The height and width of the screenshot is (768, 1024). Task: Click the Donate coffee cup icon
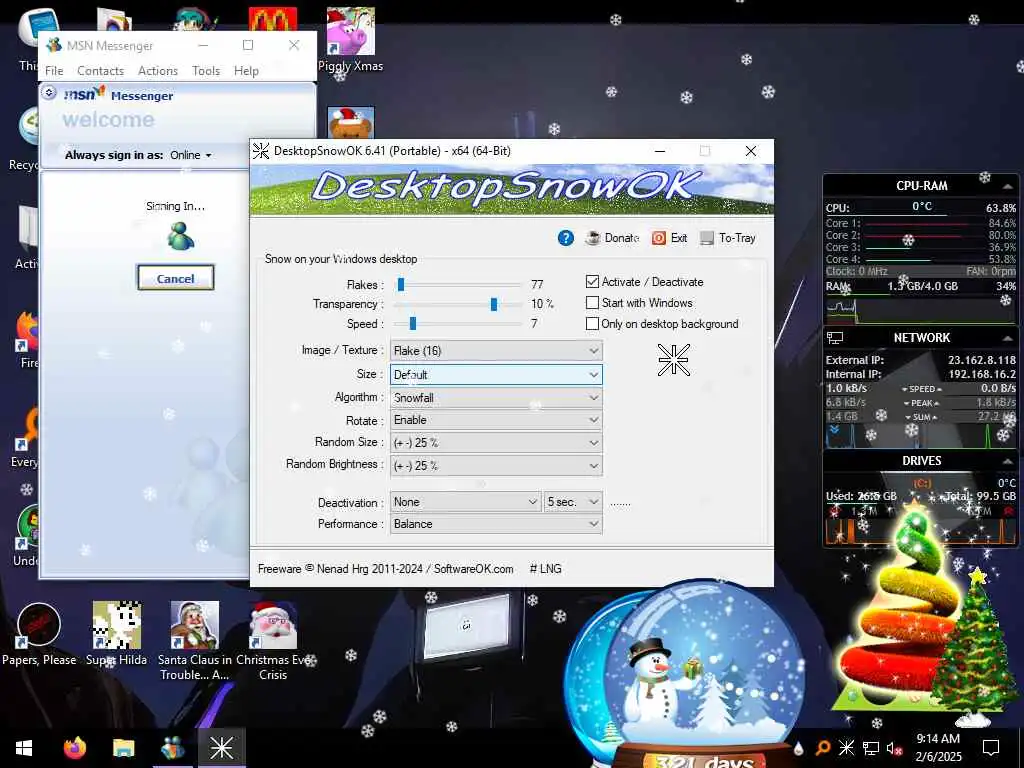(592, 238)
